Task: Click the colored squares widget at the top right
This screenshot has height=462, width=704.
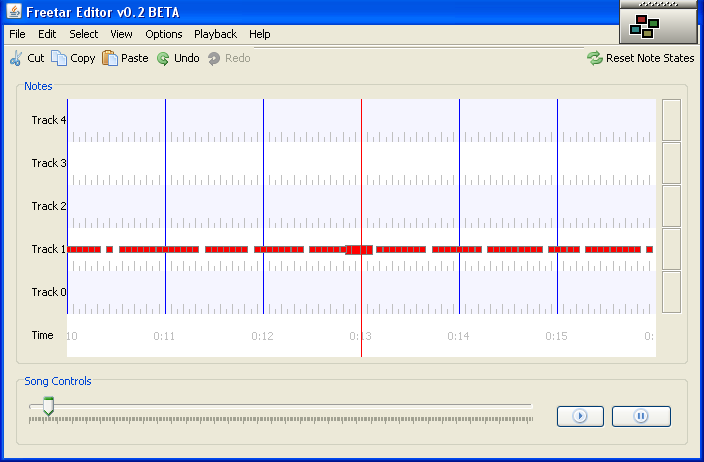Action: tap(644, 26)
